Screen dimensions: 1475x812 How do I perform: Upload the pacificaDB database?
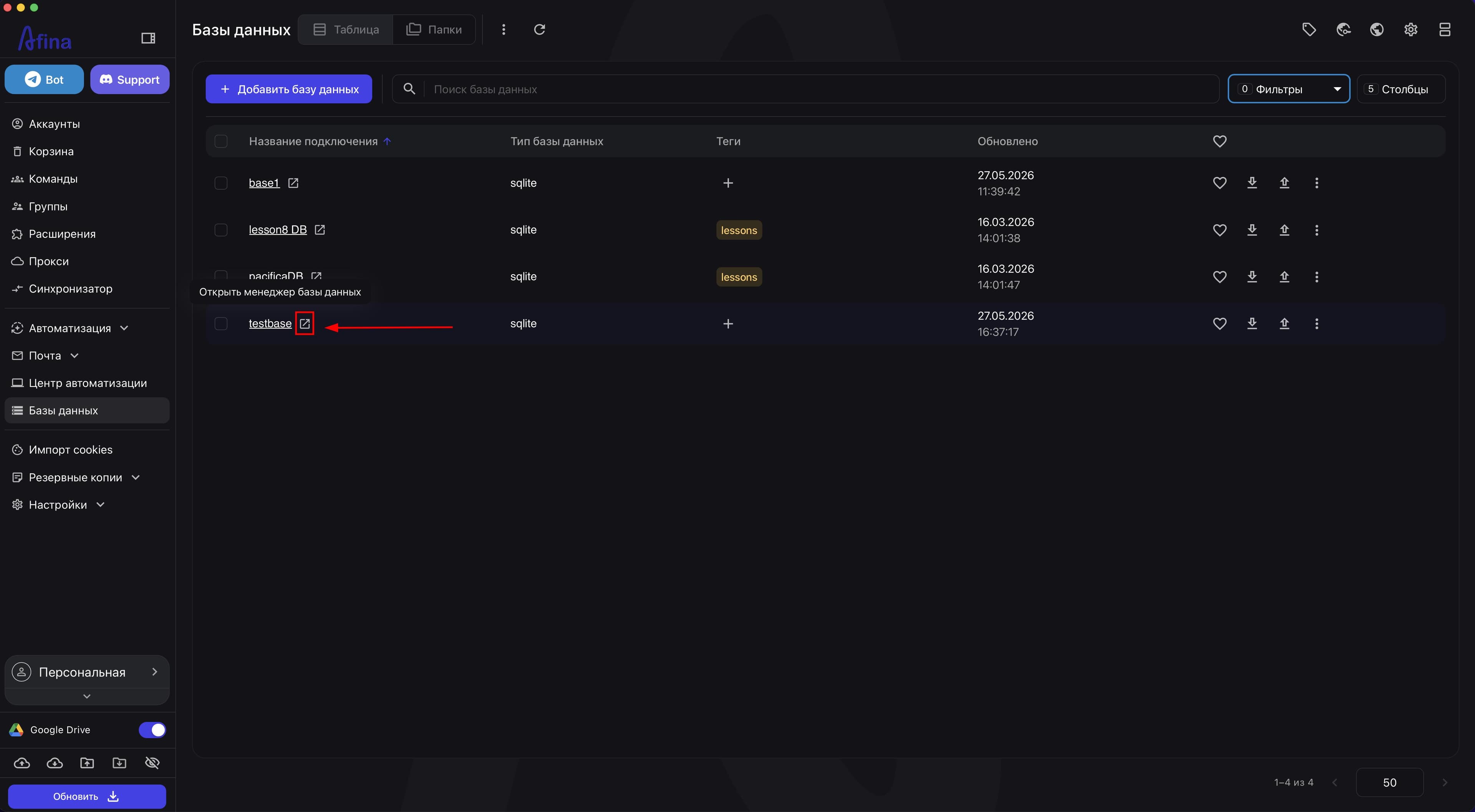[x=1284, y=277]
